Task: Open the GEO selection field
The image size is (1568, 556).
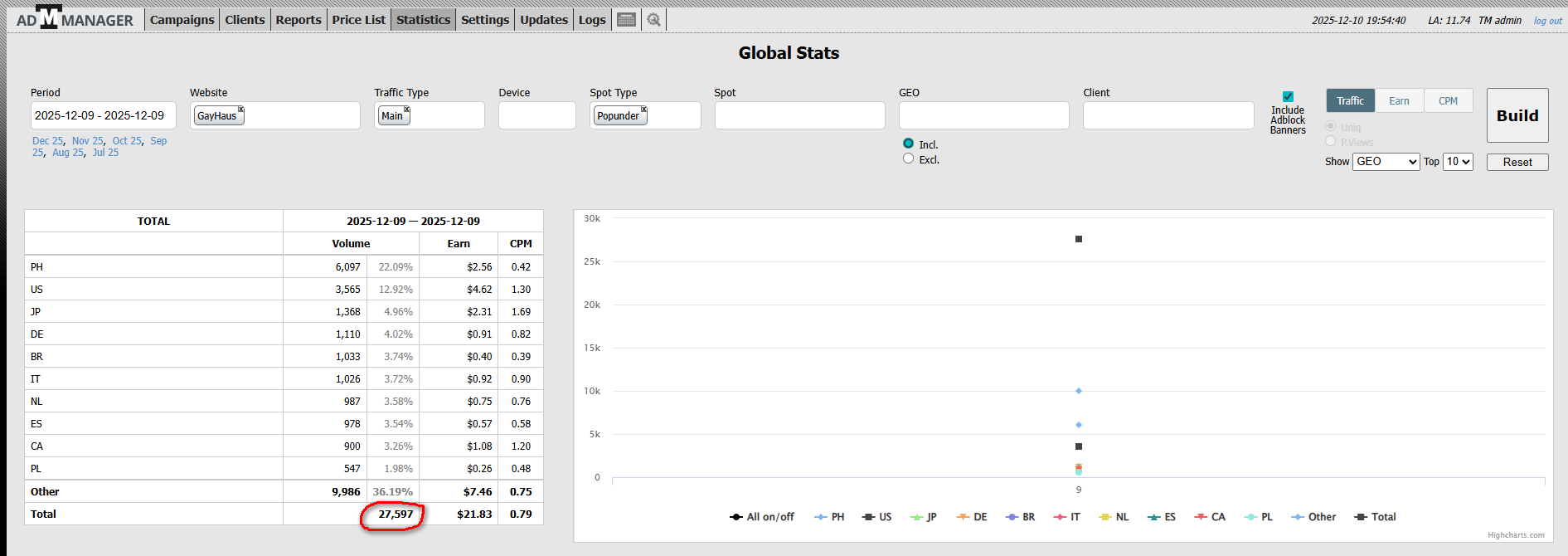Action: tap(984, 115)
